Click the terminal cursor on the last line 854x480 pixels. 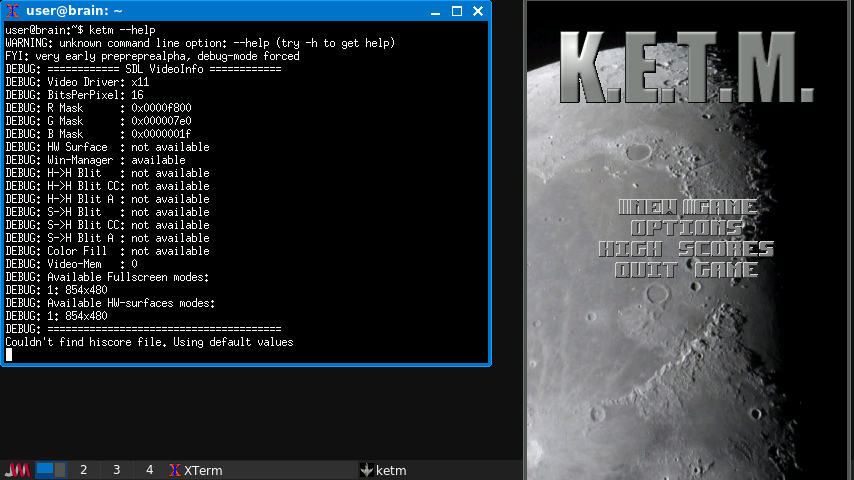click(9, 354)
